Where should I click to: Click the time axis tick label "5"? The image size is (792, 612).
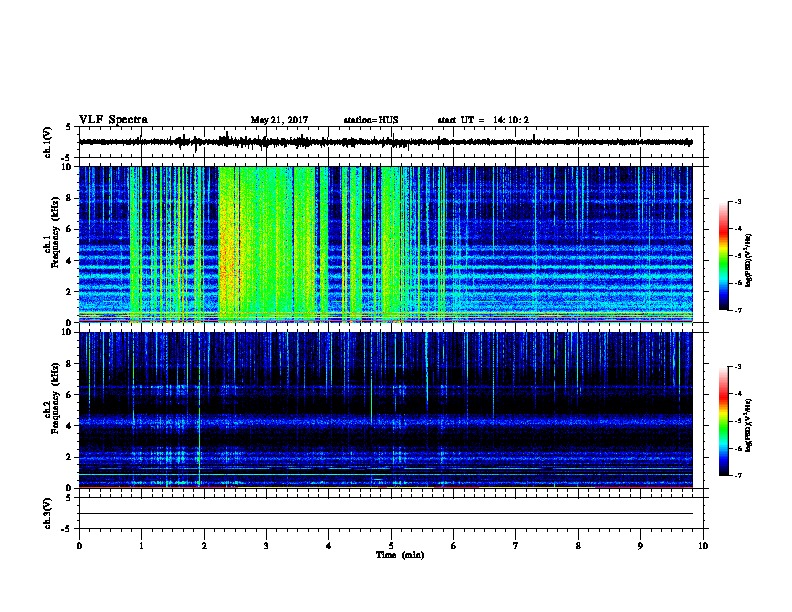391,546
